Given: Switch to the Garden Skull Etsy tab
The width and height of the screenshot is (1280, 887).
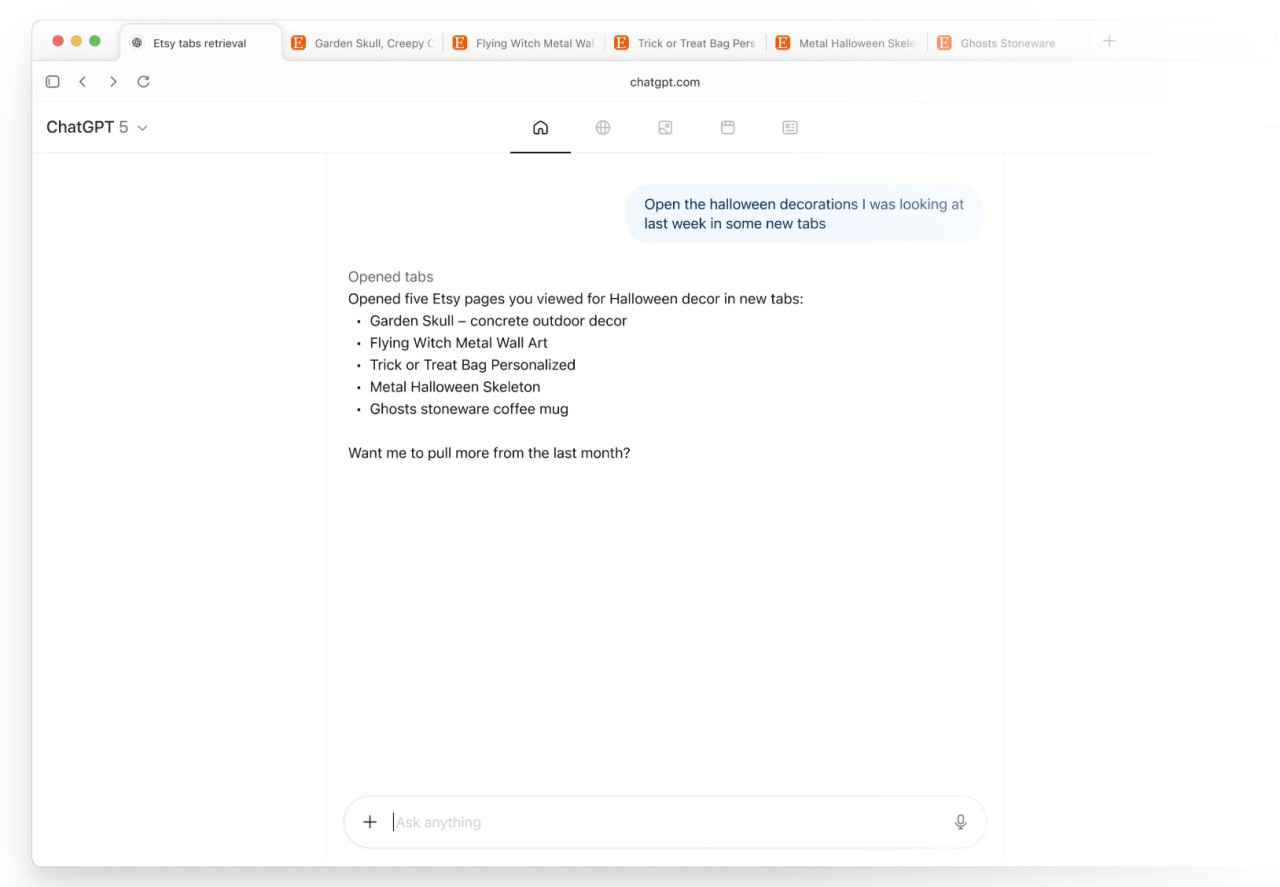Looking at the screenshot, I should 360,42.
